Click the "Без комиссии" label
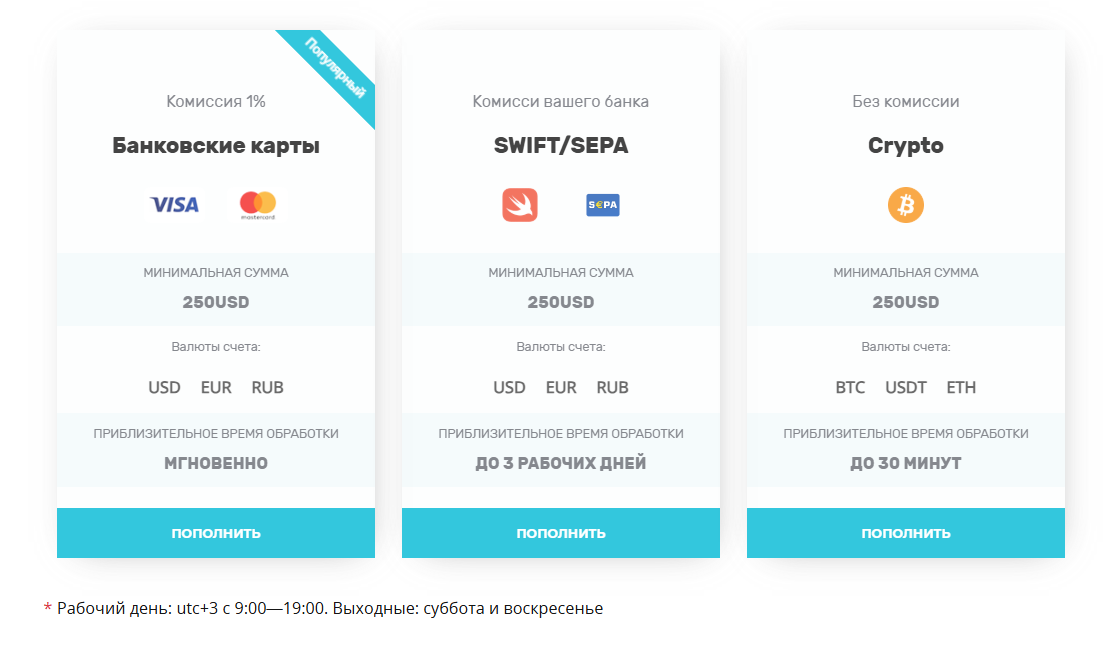This screenshot has width=1118, height=654. 906,101
